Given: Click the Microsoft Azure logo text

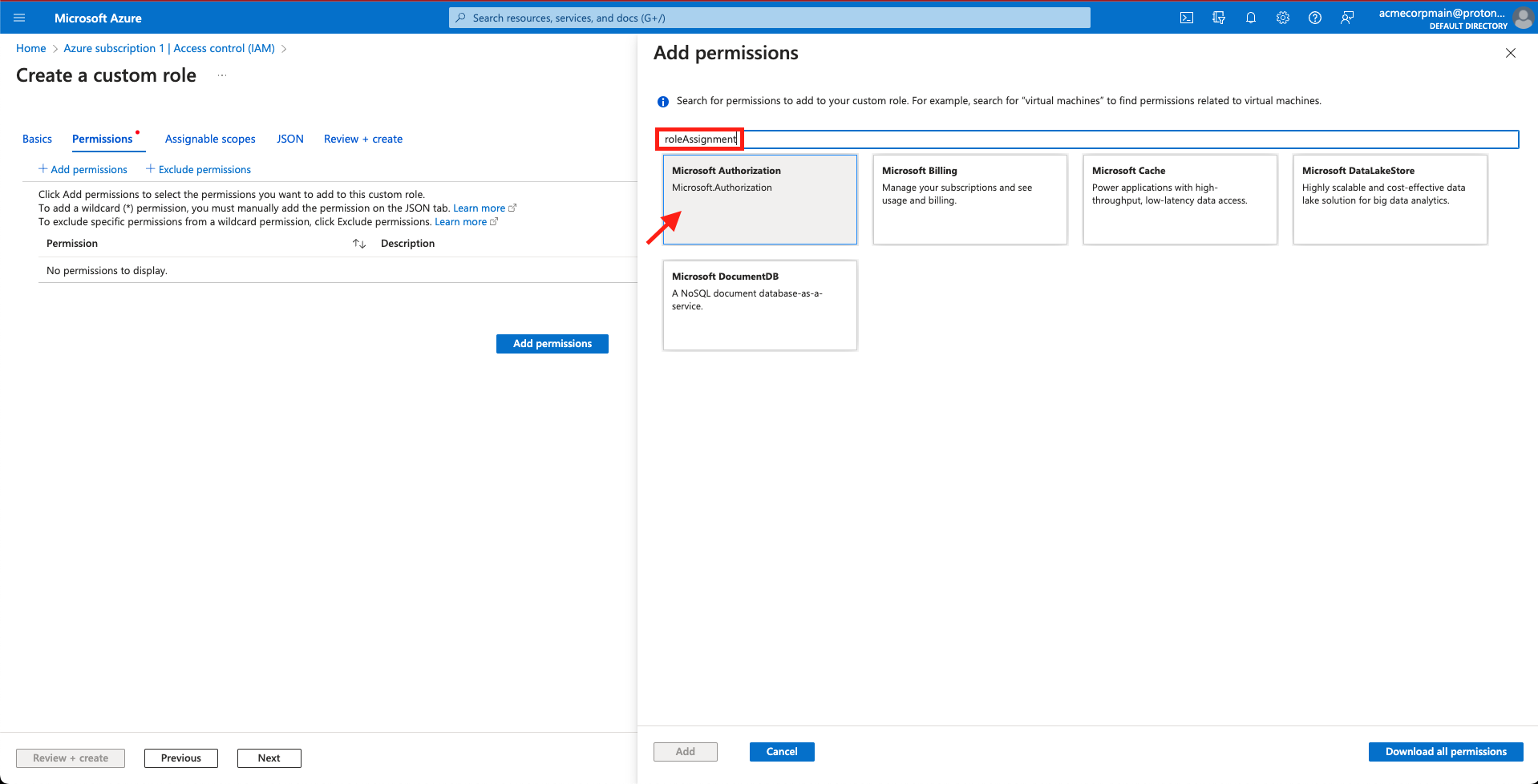Looking at the screenshot, I should click(x=98, y=18).
